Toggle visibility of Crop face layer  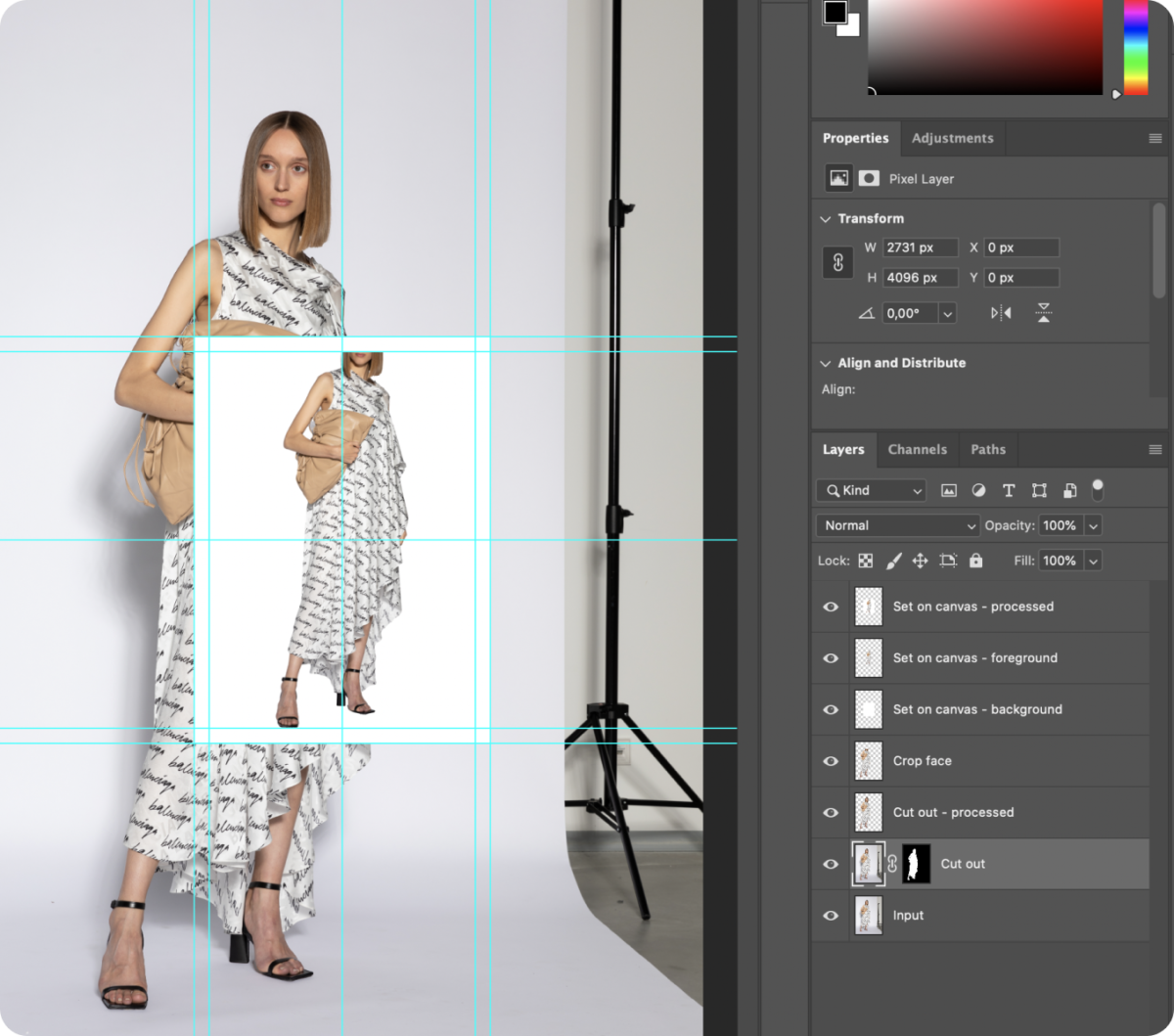click(x=831, y=761)
